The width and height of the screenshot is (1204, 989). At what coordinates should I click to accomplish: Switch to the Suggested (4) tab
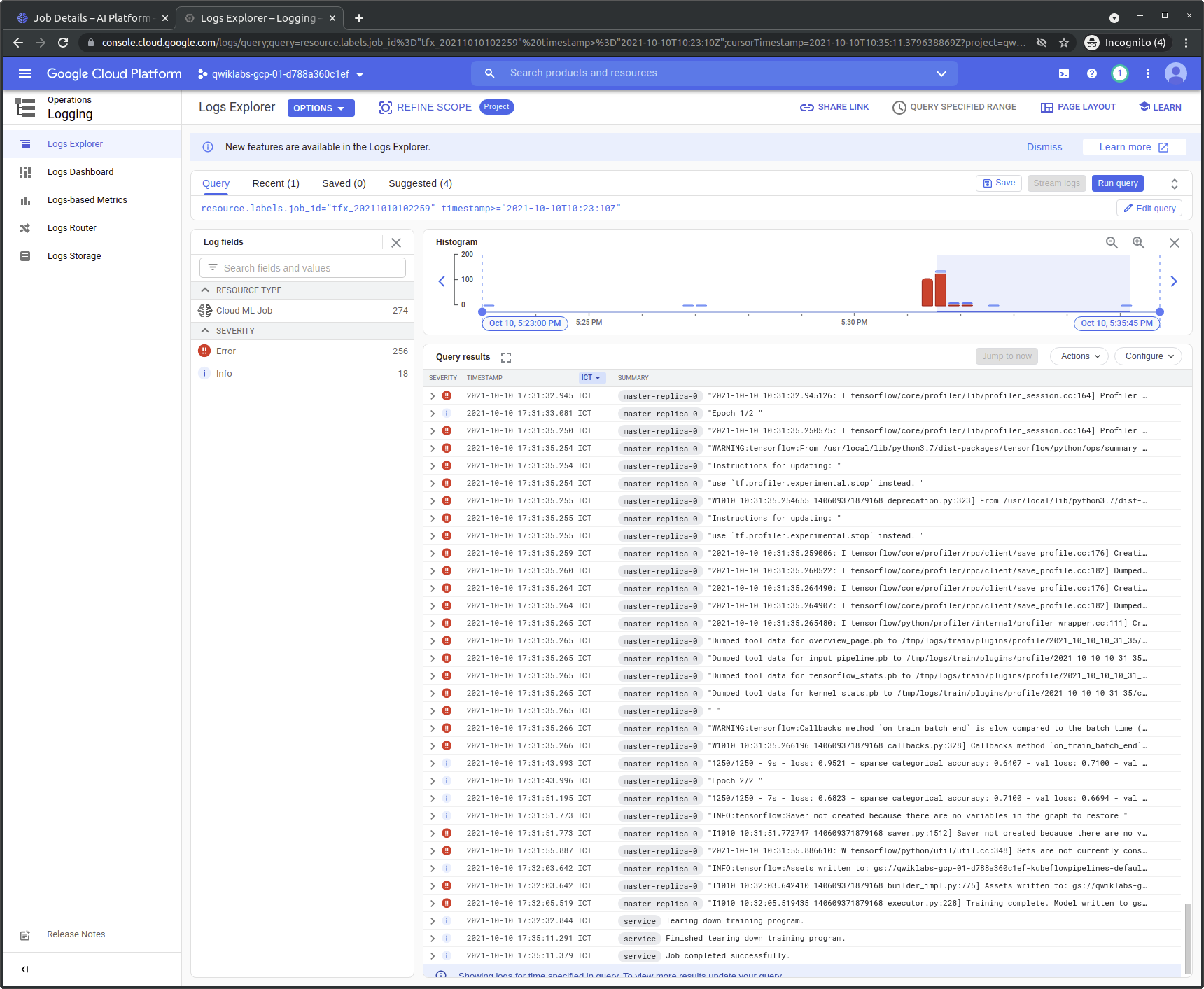coord(420,183)
